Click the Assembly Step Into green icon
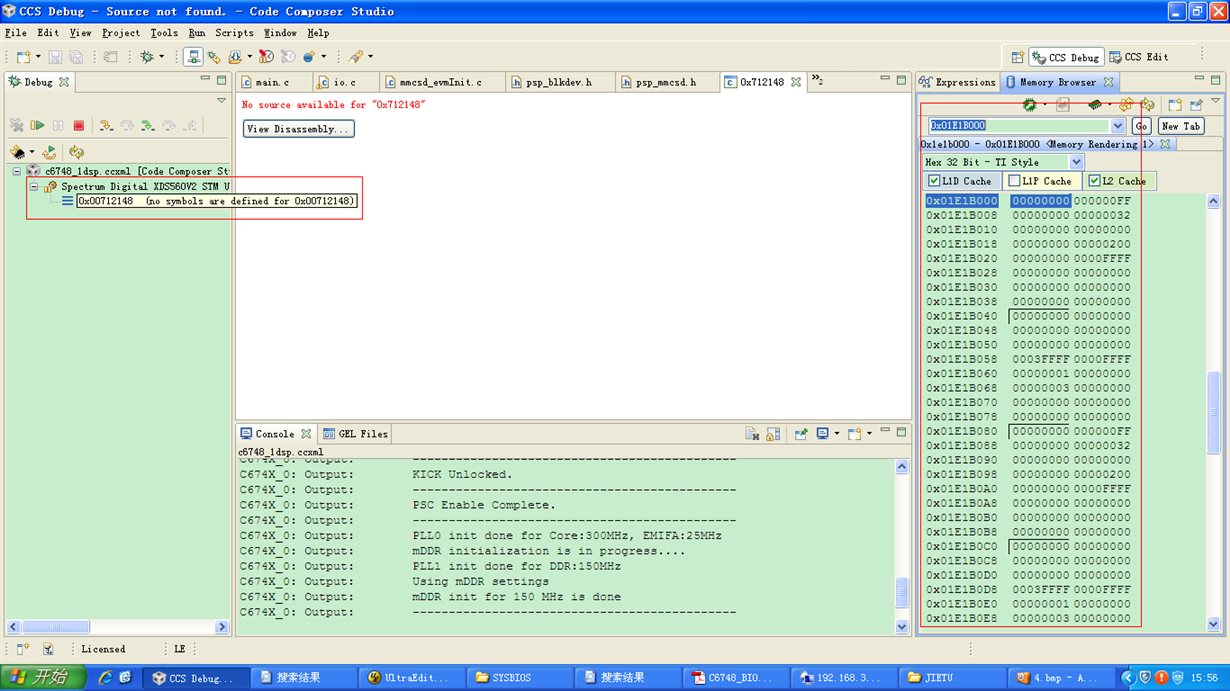 pos(148,126)
